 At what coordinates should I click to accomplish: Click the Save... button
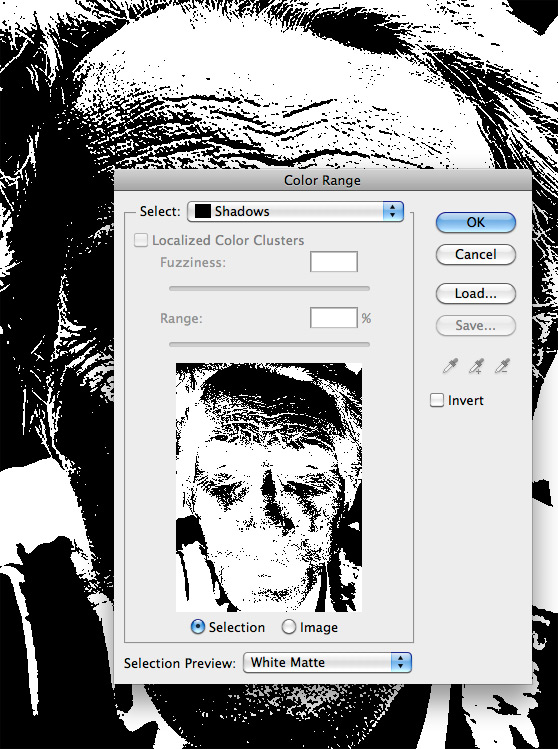(476, 325)
